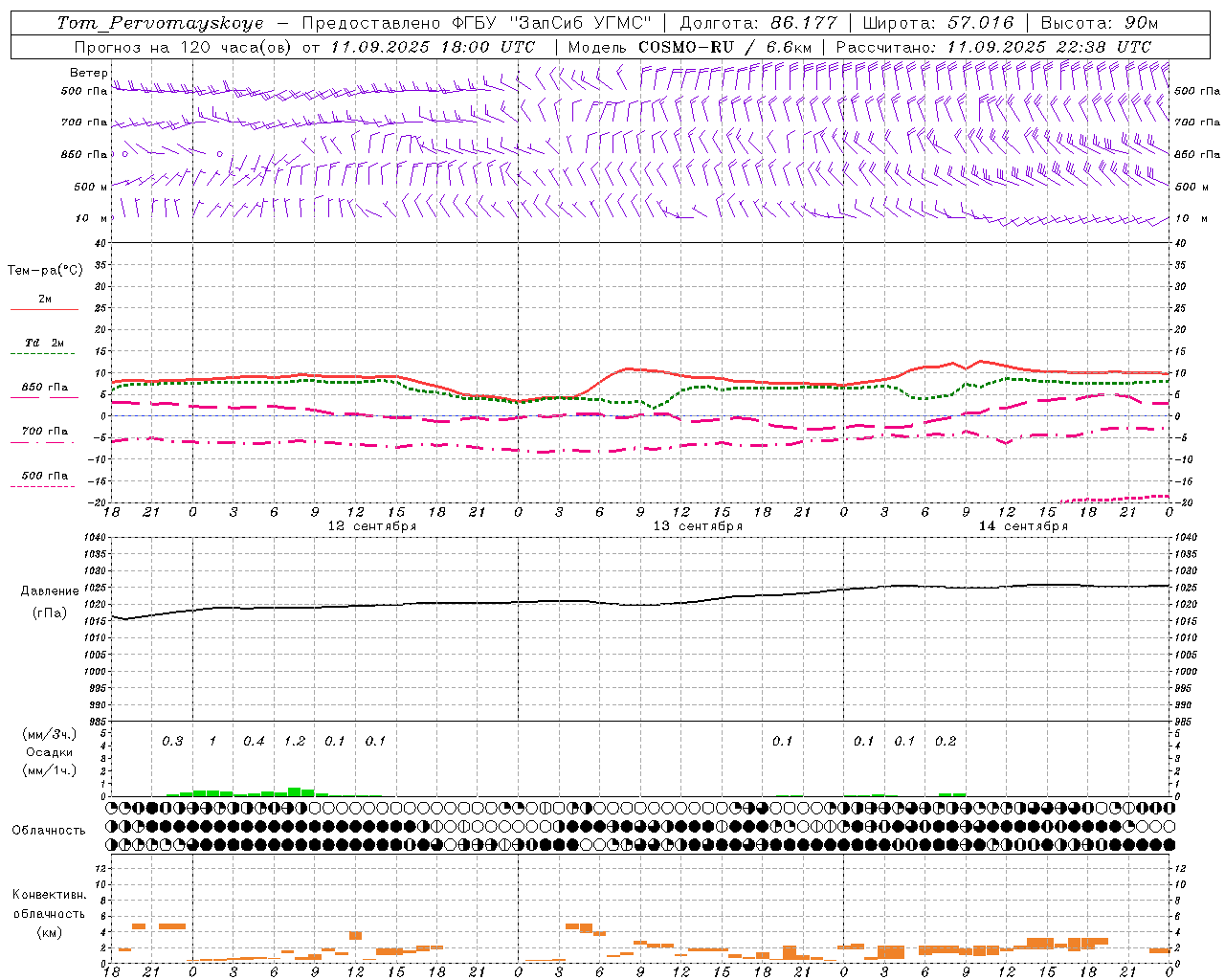Click the 700 гПа temperature legend line sample
This screenshot has height=980, width=1225.
[44, 442]
